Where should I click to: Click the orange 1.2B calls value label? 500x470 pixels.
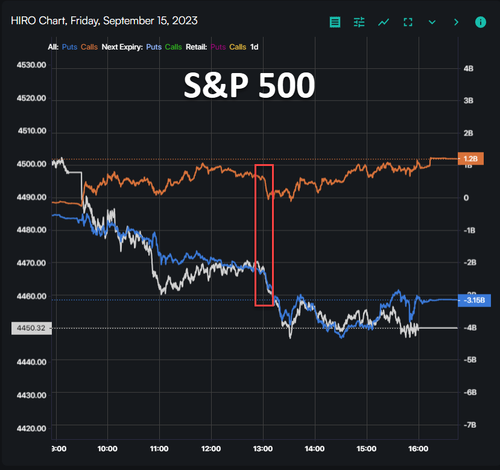coord(471,159)
